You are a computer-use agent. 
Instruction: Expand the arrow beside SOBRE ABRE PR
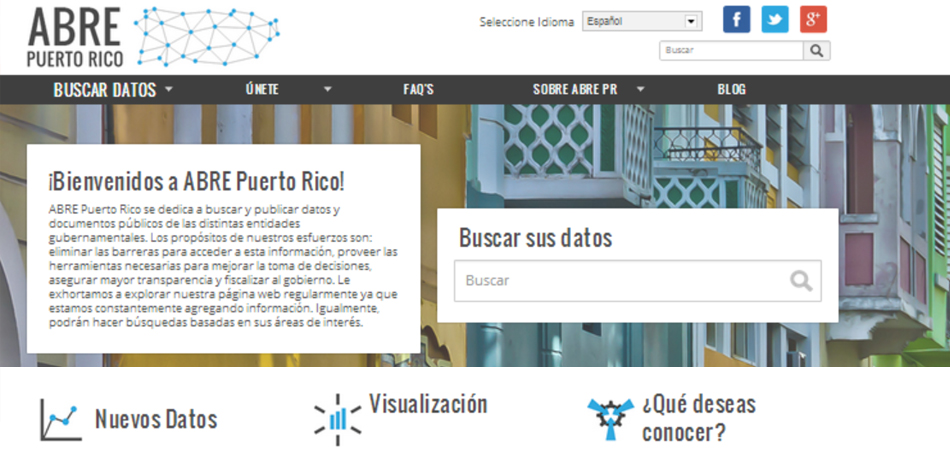[x=640, y=90]
